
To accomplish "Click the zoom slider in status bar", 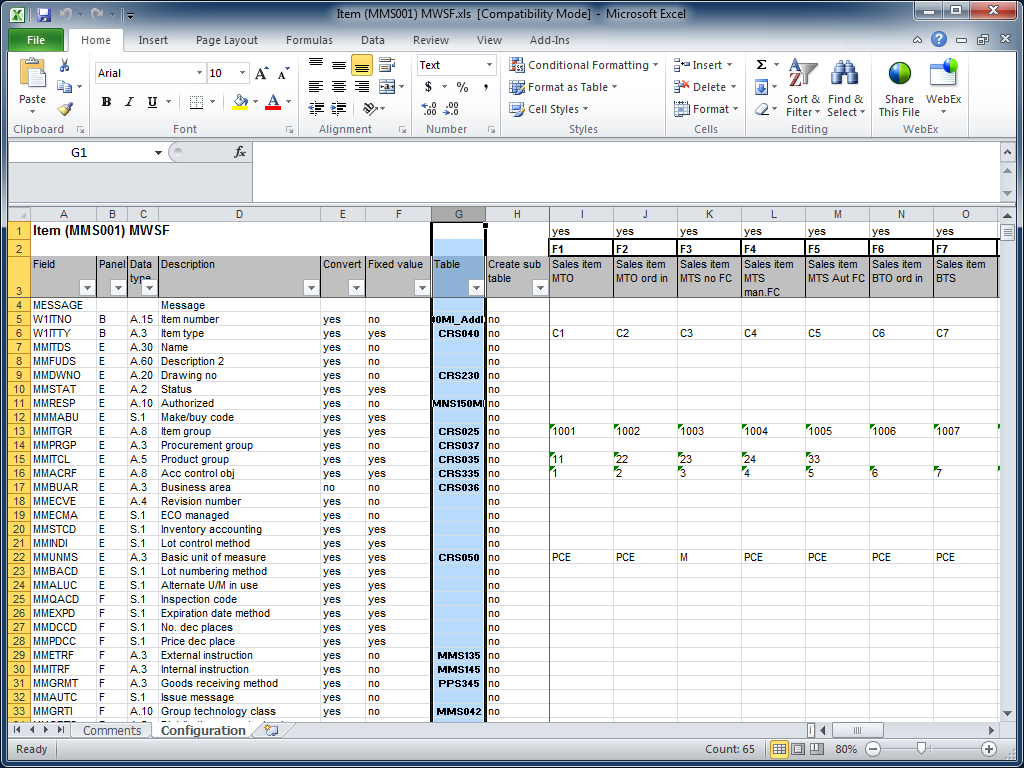I will coord(921,749).
